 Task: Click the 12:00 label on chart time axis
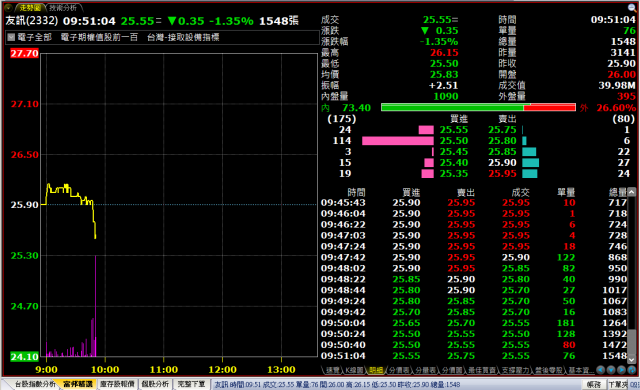pyautogui.click(x=222, y=370)
